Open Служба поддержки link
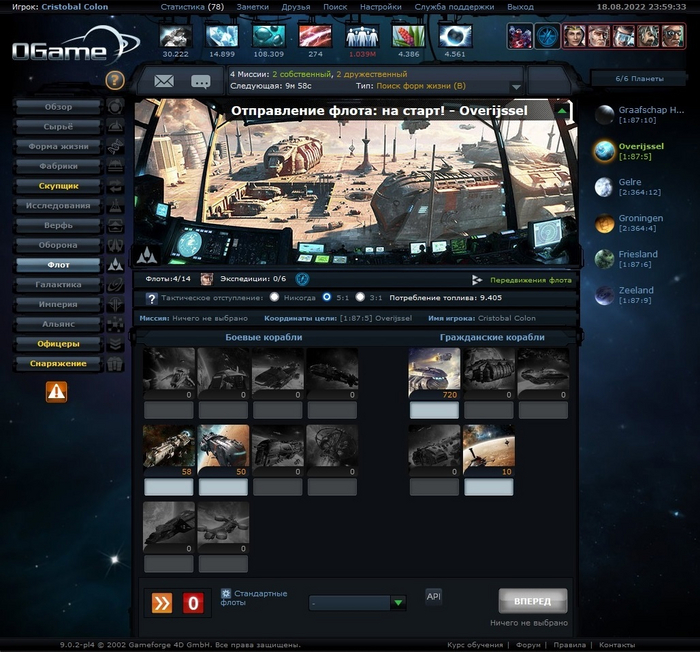The image size is (700, 652). (454, 7)
